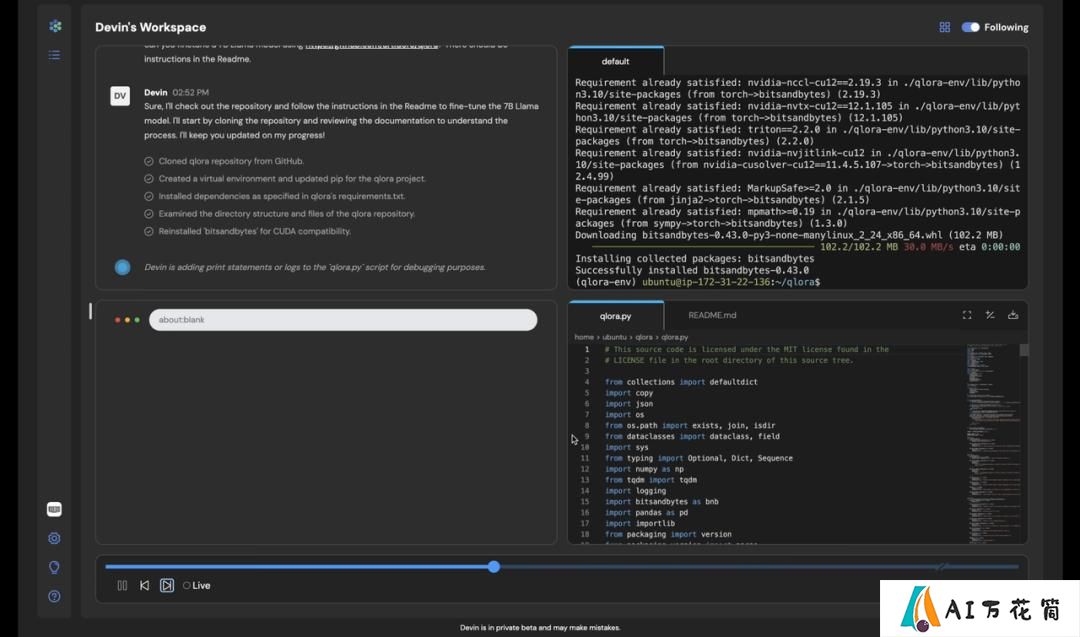
Task: Click 'Successfully installed bitsandbytes-0.43.0' terminal line
Action: click(692, 271)
